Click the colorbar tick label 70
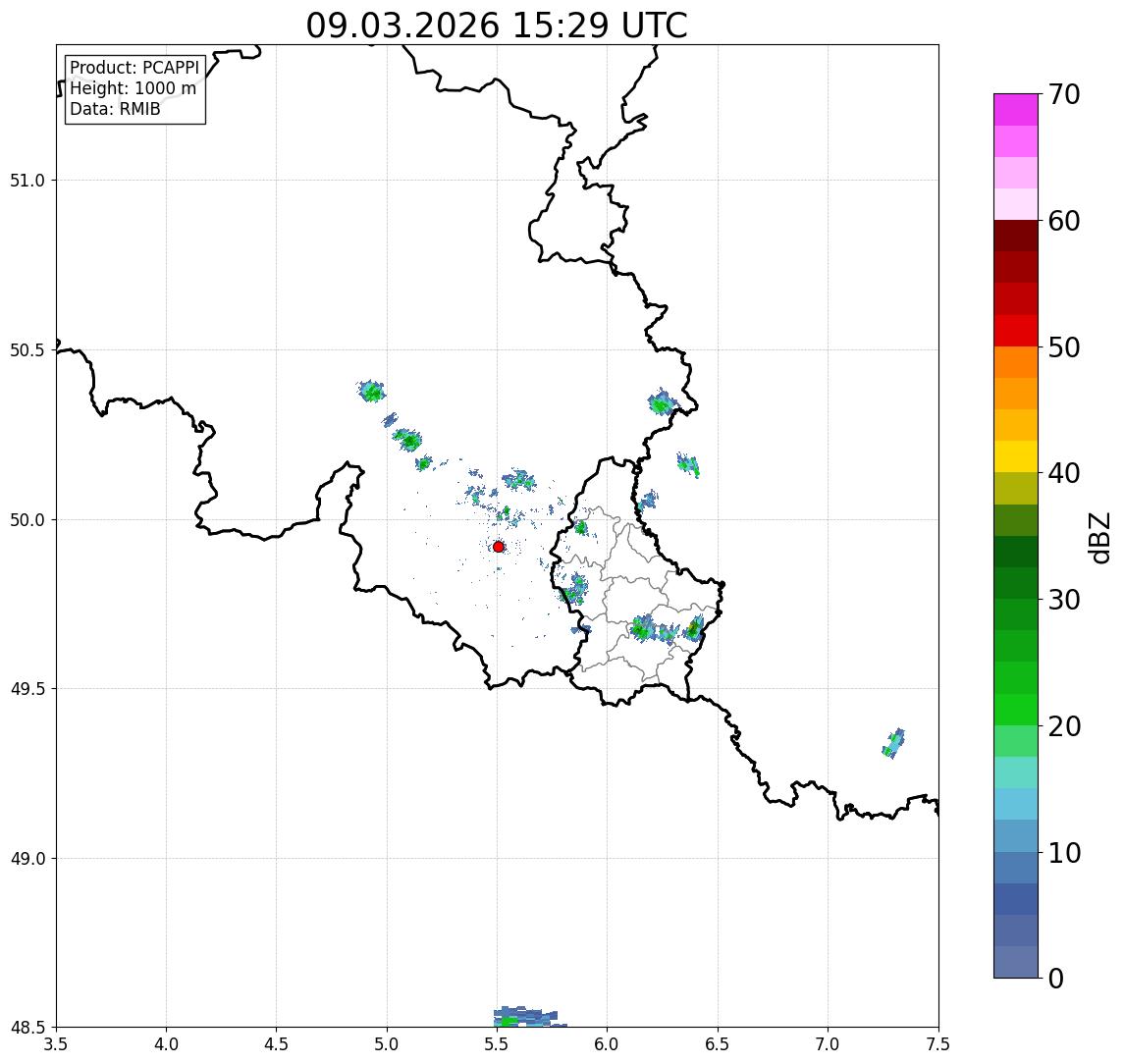The height and width of the screenshot is (1064, 1124). (1064, 94)
